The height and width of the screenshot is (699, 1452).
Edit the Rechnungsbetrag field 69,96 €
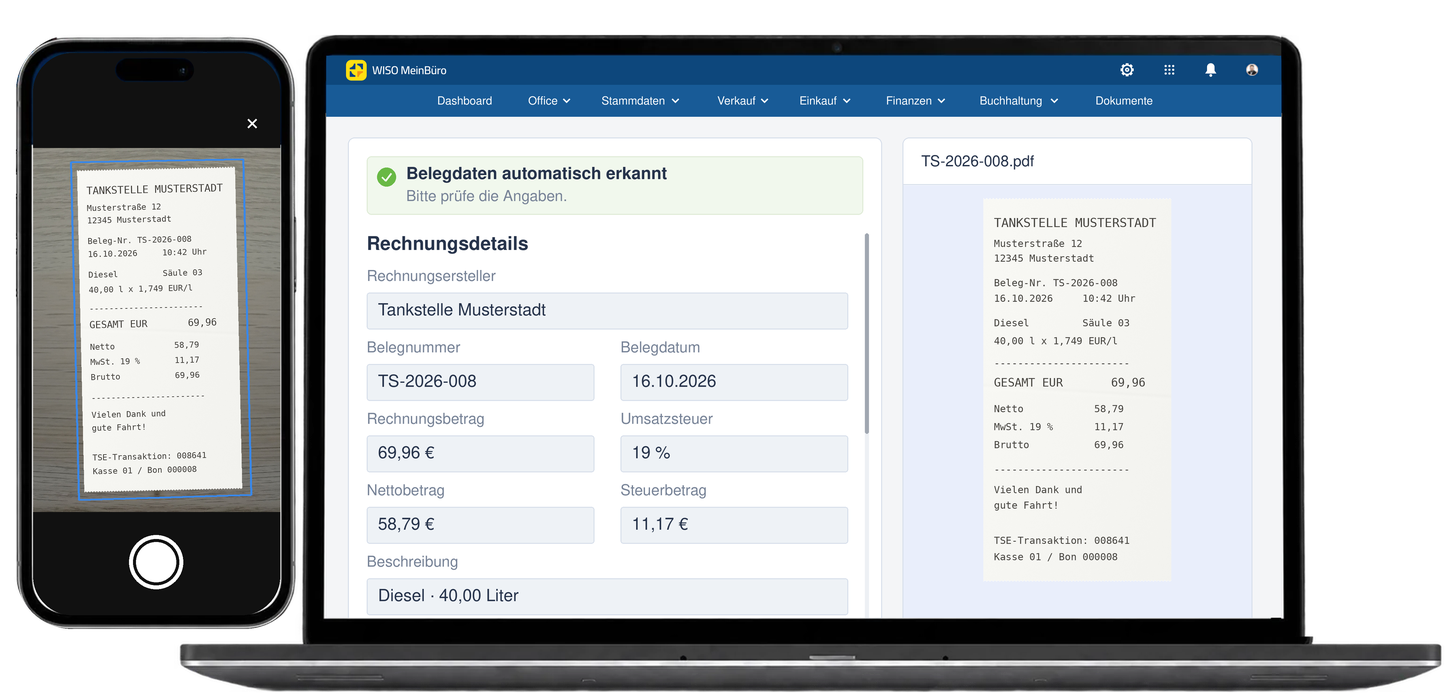pos(480,453)
